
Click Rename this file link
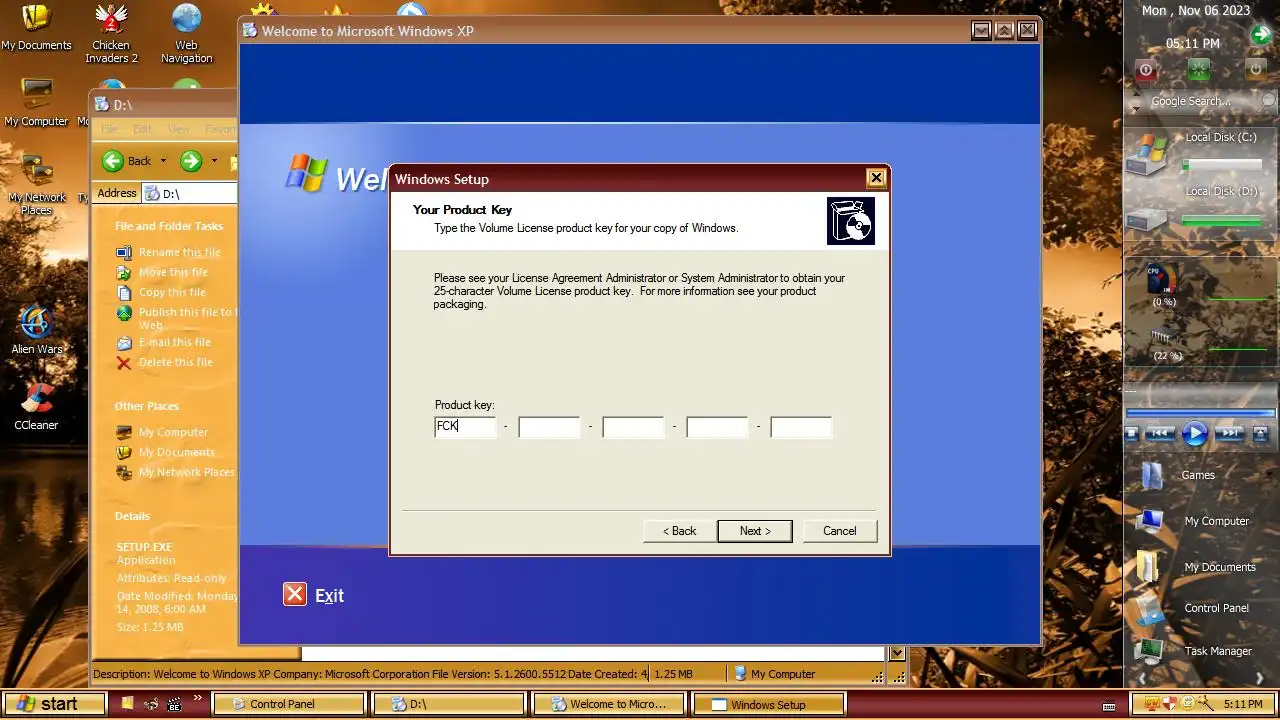click(x=180, y=252)
